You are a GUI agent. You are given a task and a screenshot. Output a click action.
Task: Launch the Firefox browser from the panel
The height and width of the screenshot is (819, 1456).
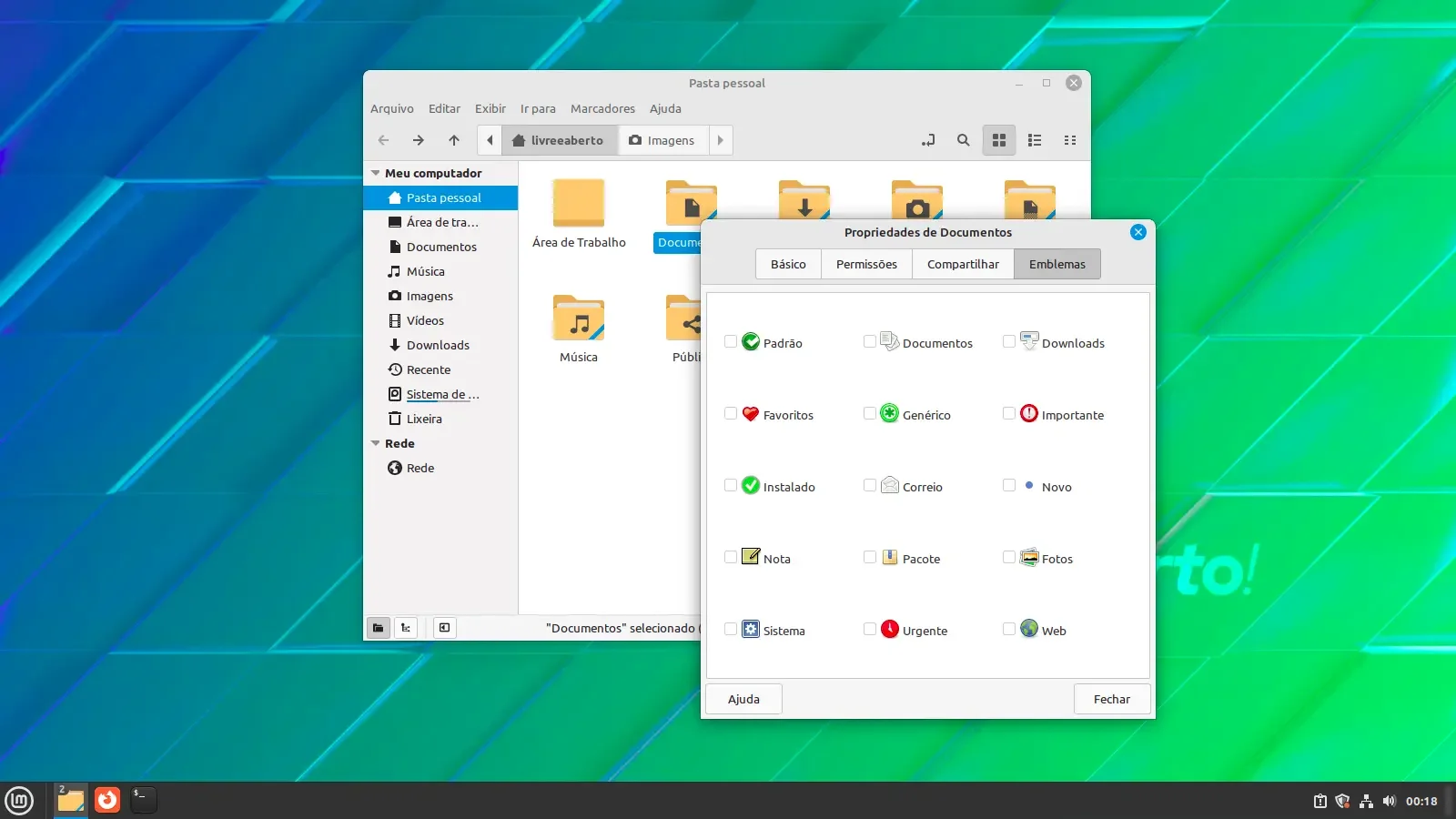pos(107,800)
